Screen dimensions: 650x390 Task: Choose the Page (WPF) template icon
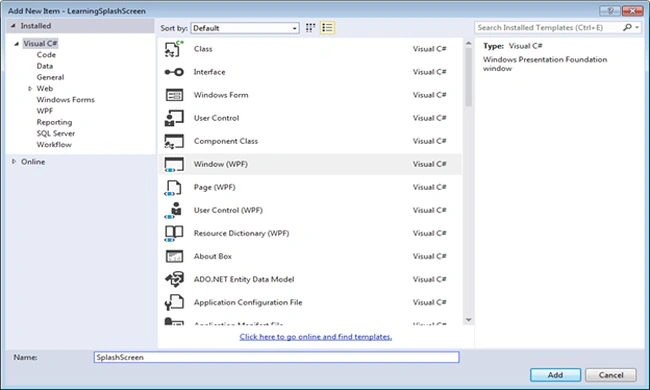coord(173,188)
